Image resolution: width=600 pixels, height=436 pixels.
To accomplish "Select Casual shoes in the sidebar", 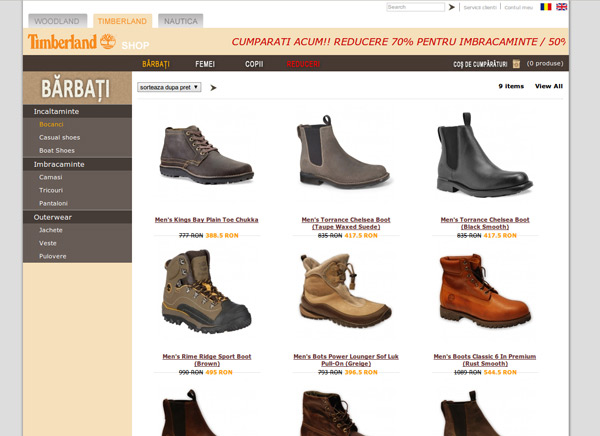I will pyautogui.click(x=59, y=137).
